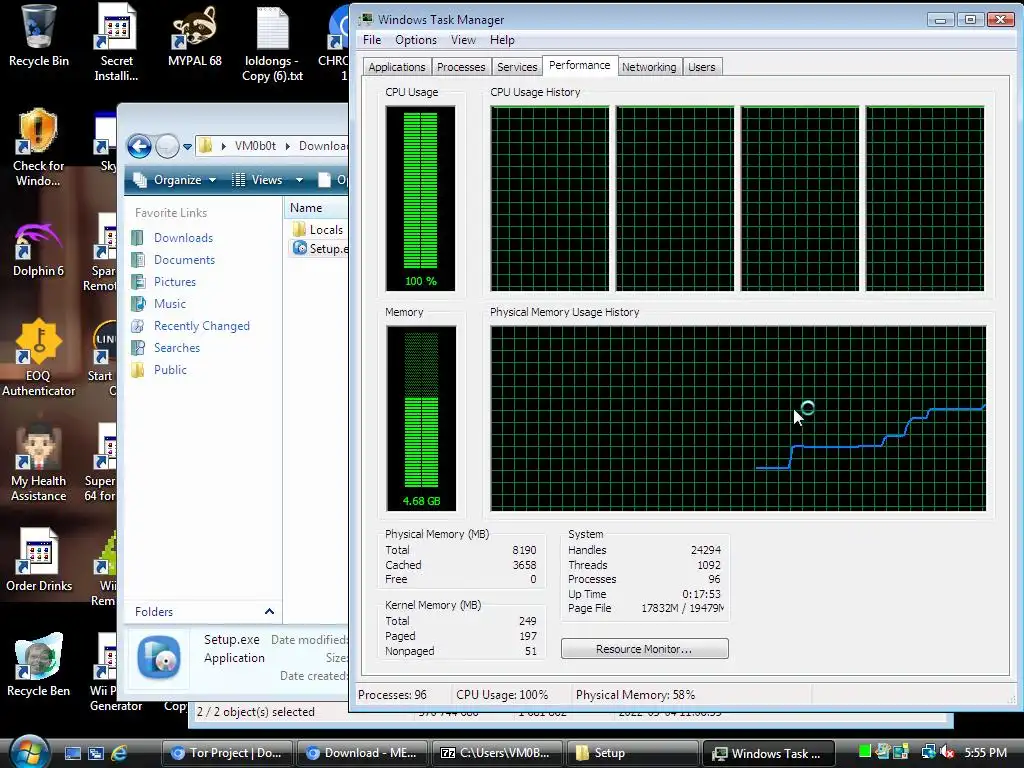Screen dimensions: 1024x768
Task: Open the loldongs - Copy (6).txt file
Action: click(x=272, y=43)
